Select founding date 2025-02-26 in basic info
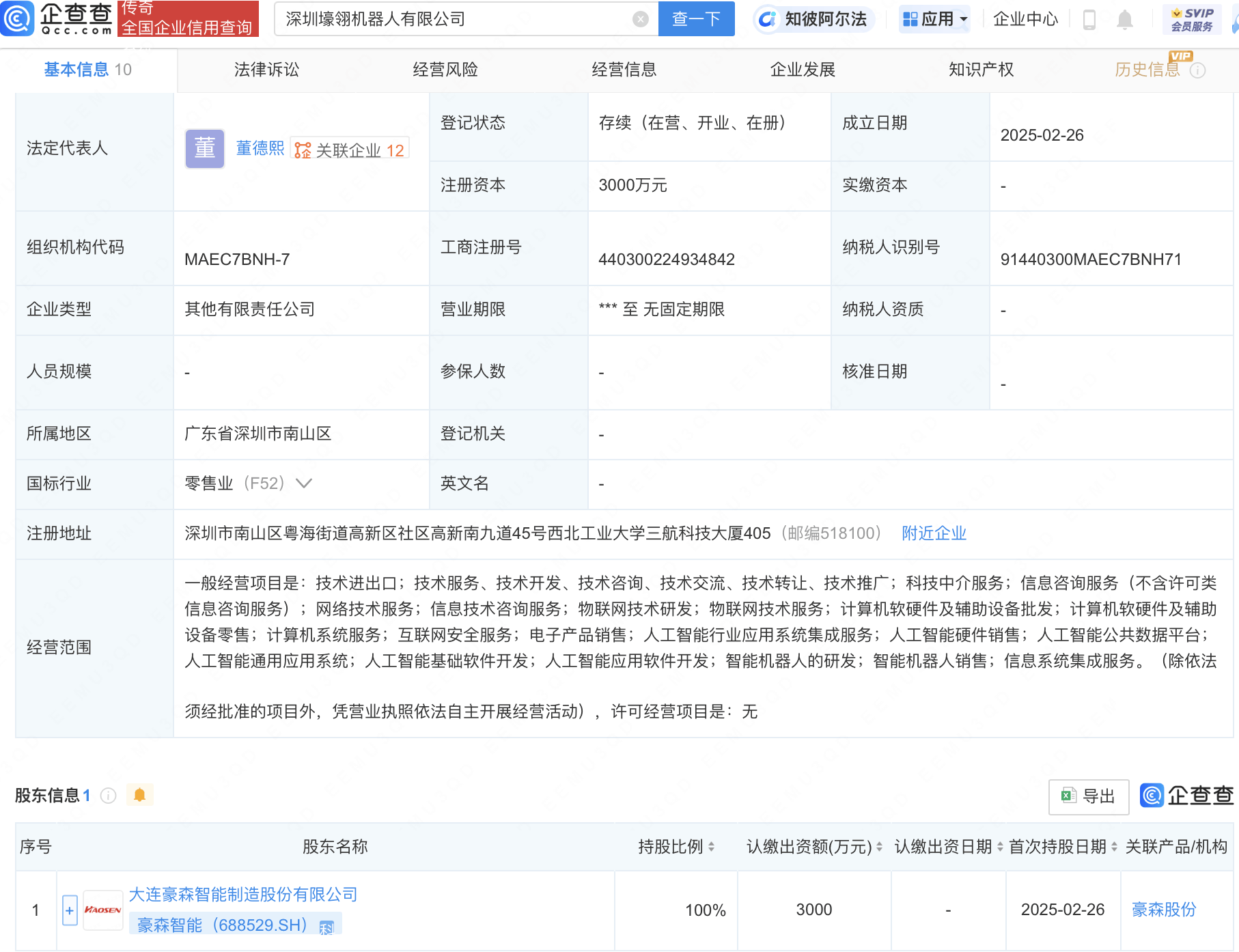The height and width of the screenshot is (952, 1239). click(1042, 135)
